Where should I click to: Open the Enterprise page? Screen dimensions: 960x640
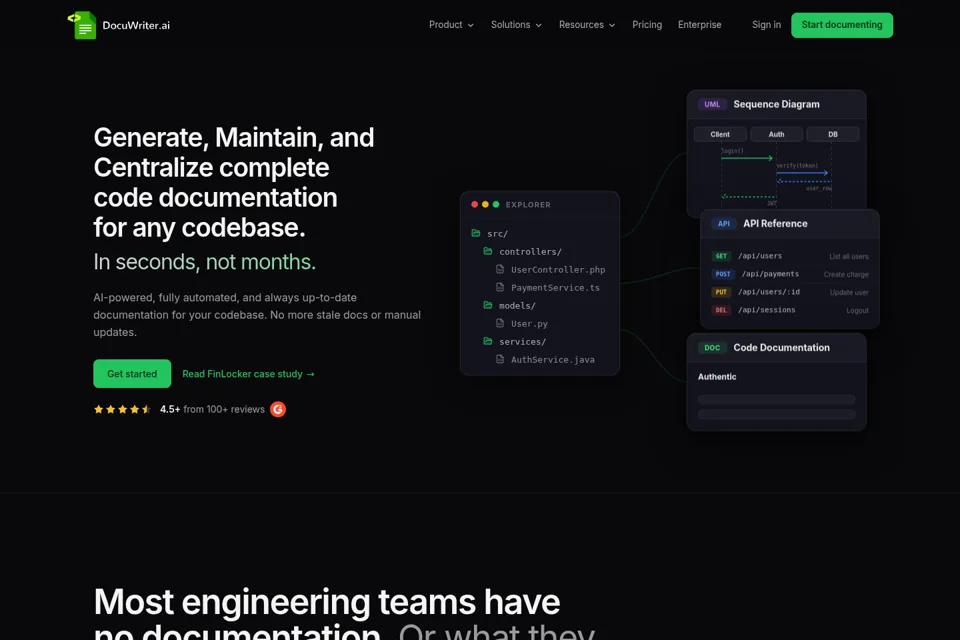pos(699,24)
